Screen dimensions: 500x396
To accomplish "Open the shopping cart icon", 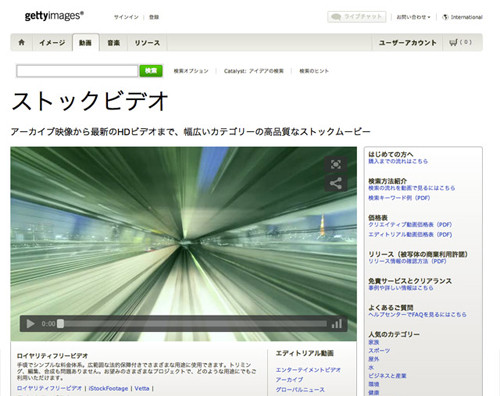I will [x=453, y=42].
